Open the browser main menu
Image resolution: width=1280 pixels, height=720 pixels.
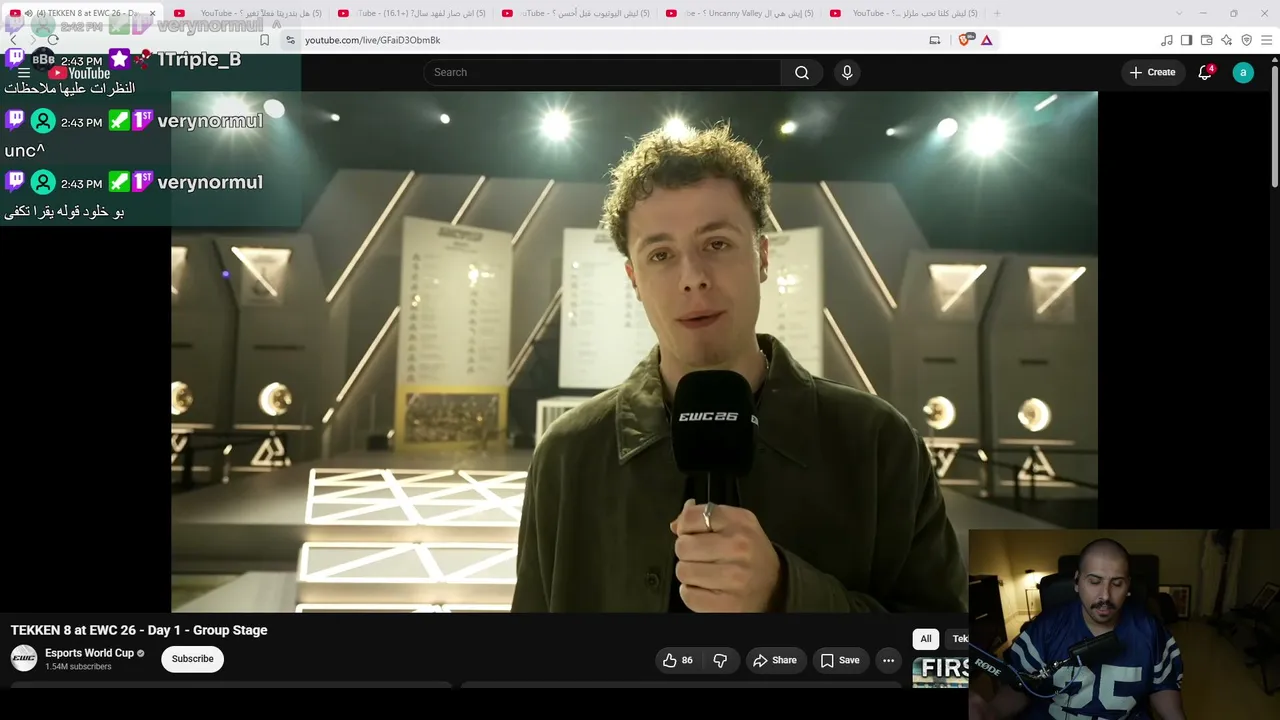point(1266,40)
